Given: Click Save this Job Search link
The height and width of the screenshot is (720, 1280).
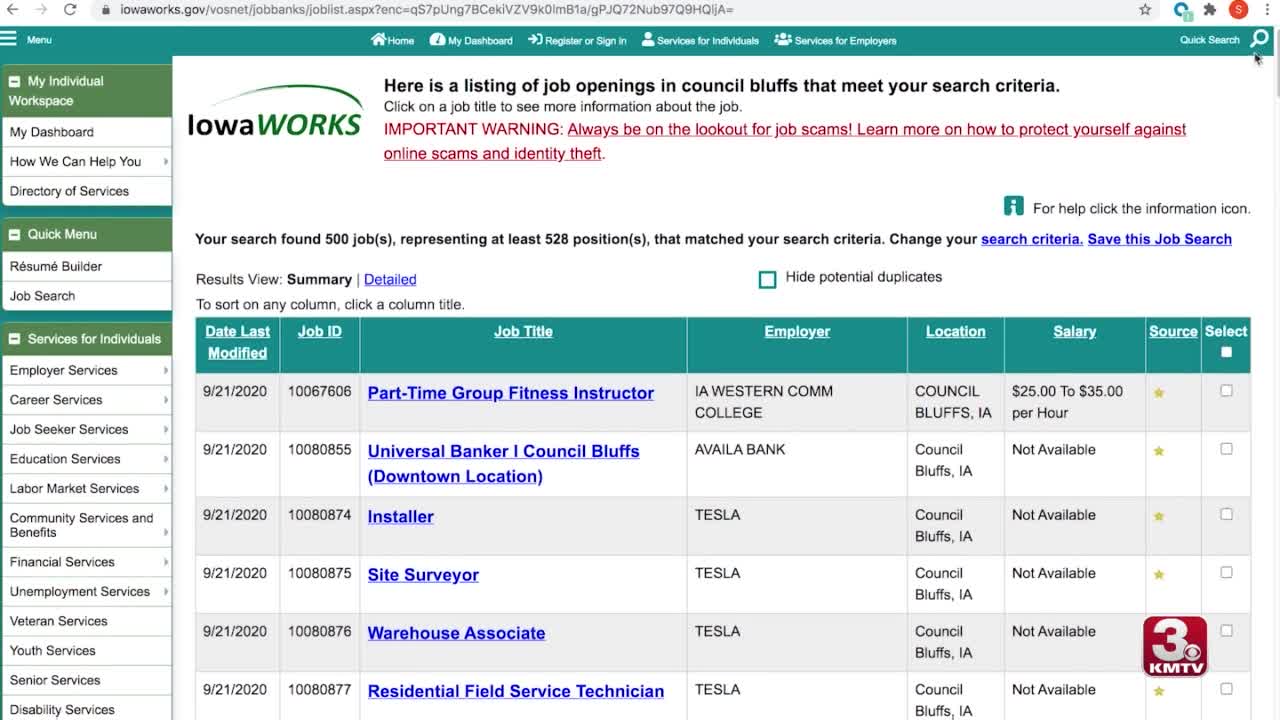Looking at the screenshot, I should (x=1159, y=239).
